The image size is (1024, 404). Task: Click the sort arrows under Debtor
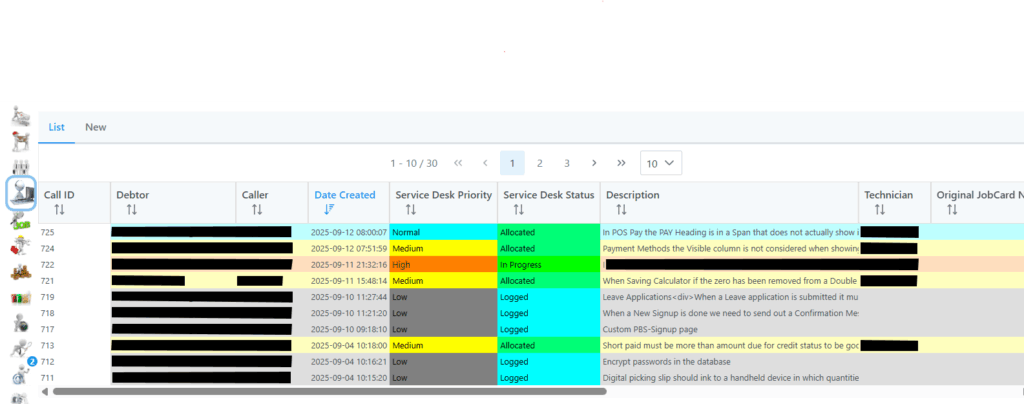(131, 210)
